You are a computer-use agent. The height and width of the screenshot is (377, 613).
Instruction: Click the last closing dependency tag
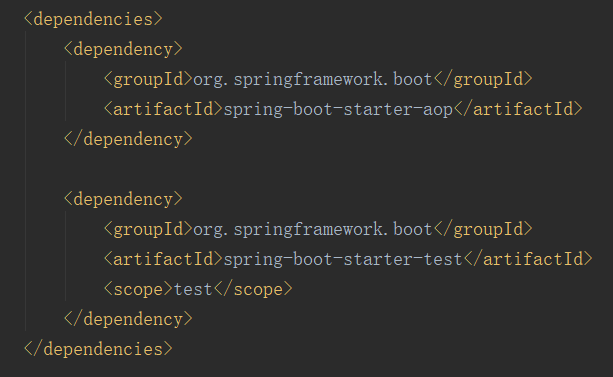128,319
